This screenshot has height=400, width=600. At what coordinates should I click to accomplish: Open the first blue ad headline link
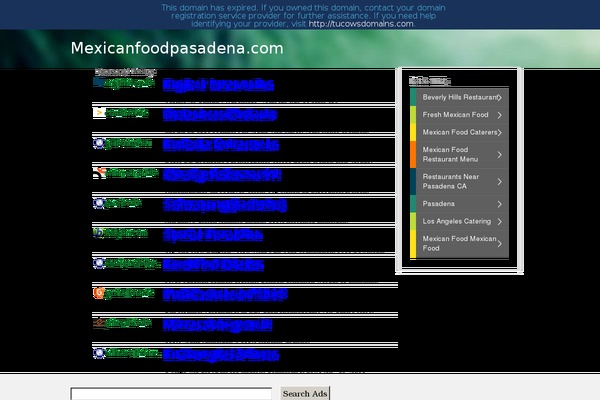(217, 85)
